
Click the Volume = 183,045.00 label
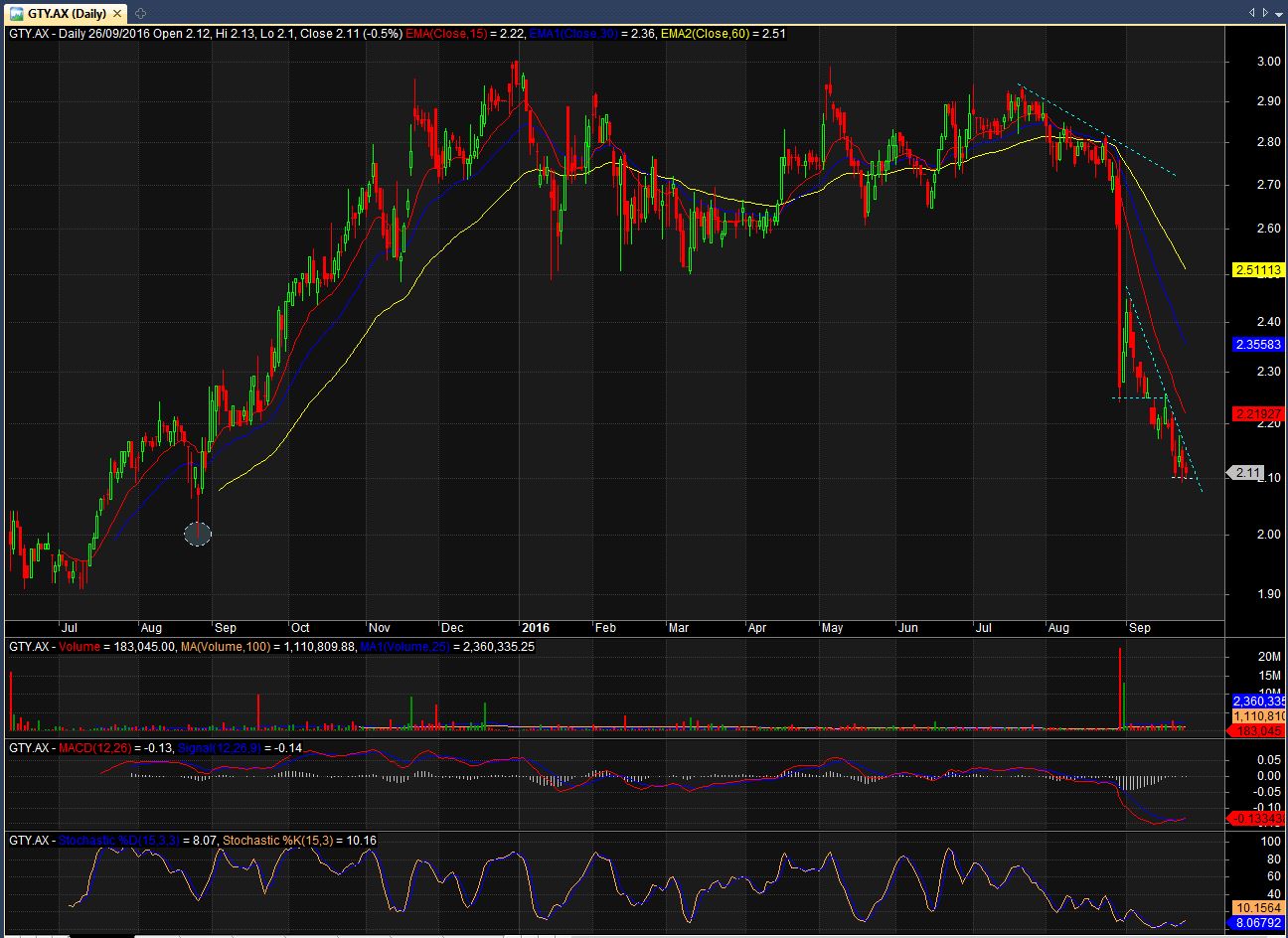117,646
